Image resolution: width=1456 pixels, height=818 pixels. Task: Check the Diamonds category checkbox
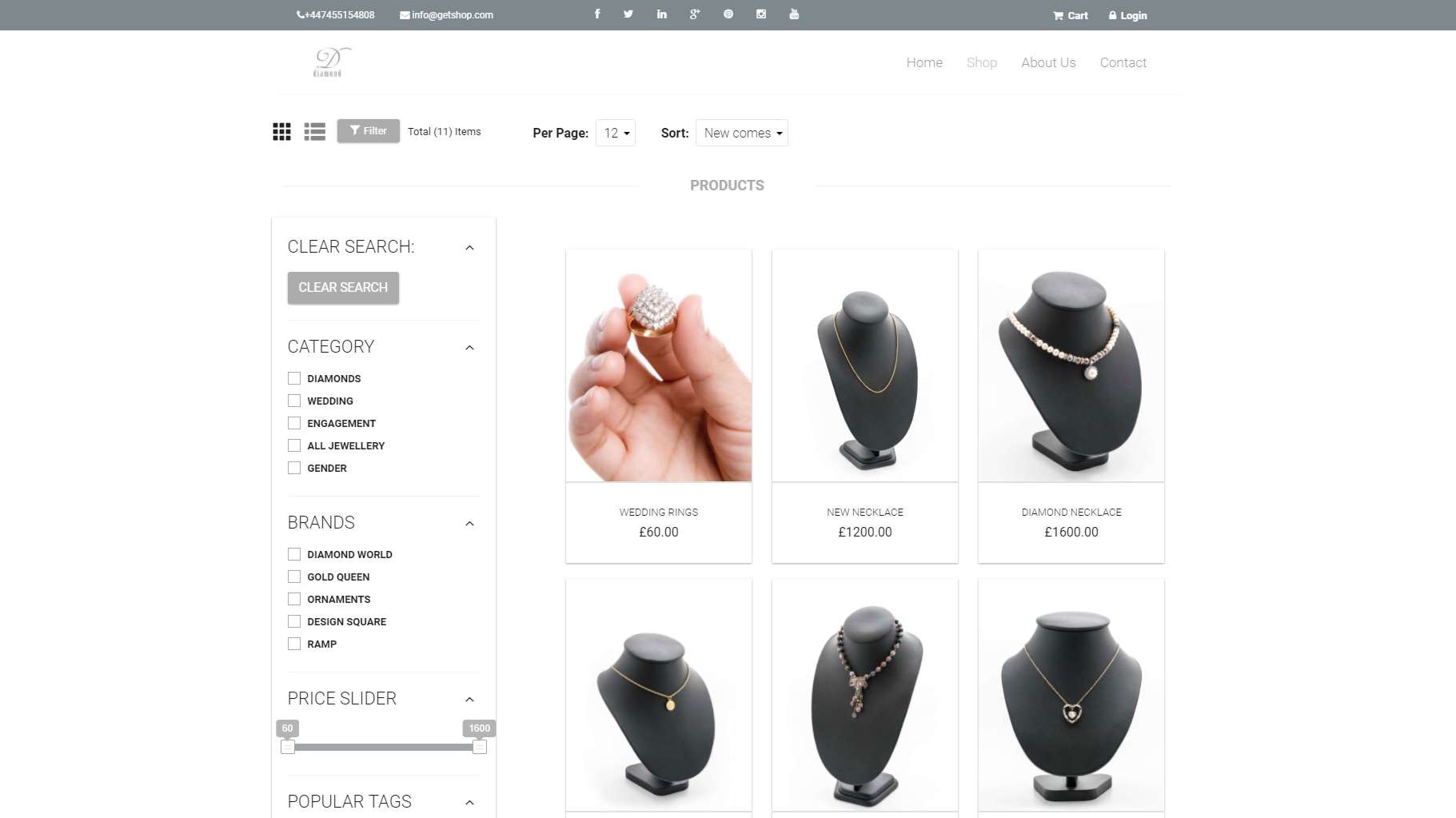(x=294, y=378)
